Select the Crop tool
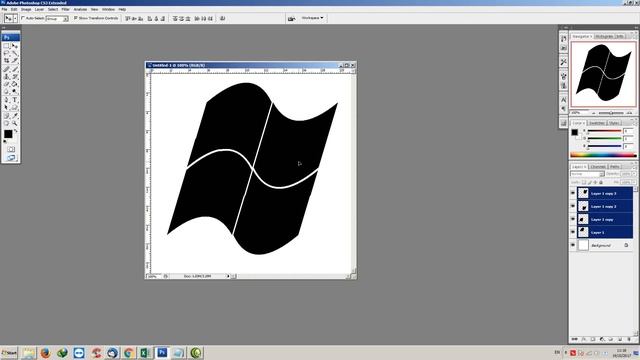The width and height of the screenshot is (640, 360). [7, 61]
